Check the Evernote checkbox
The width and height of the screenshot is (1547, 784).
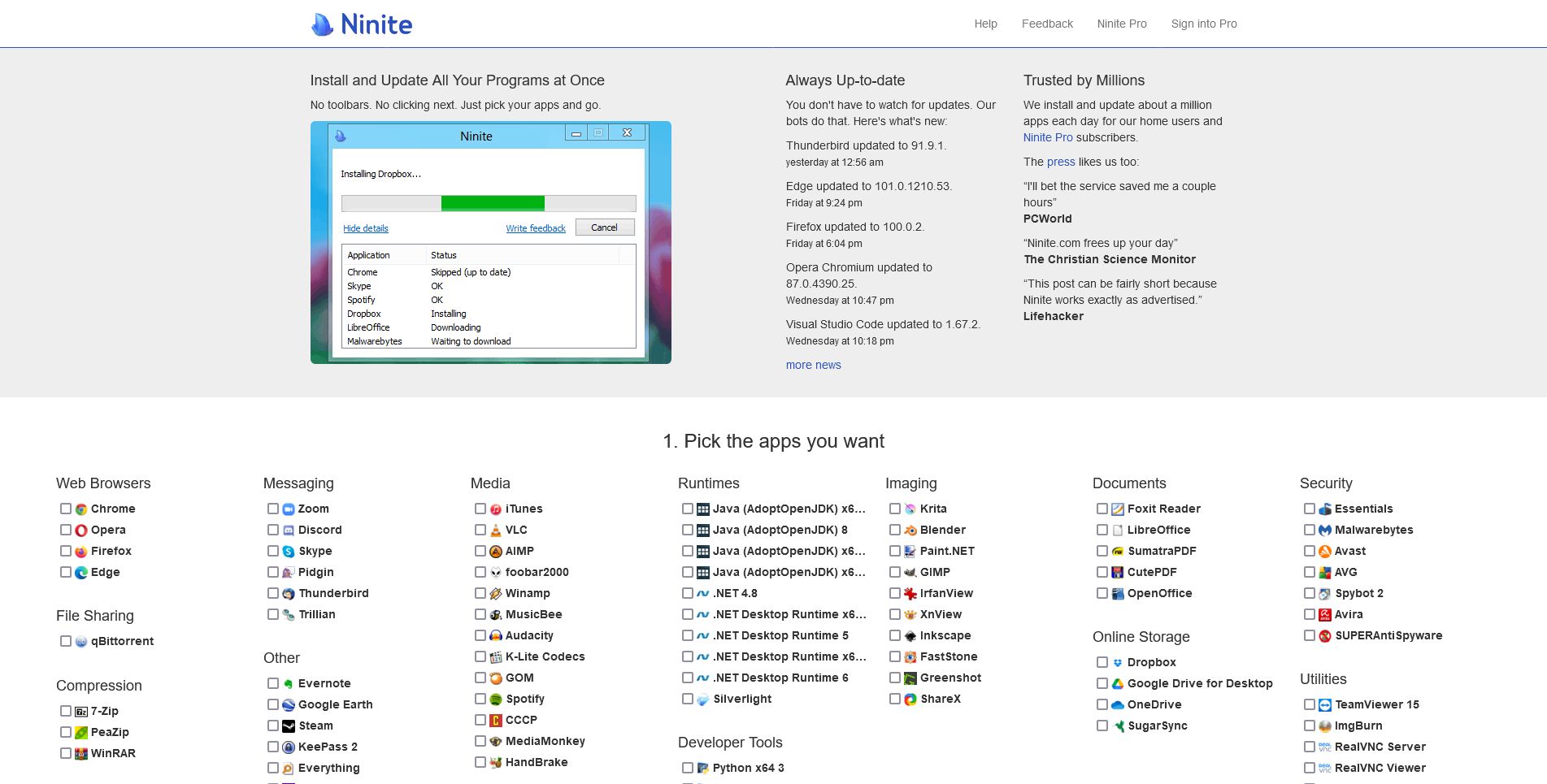point(273,683)
